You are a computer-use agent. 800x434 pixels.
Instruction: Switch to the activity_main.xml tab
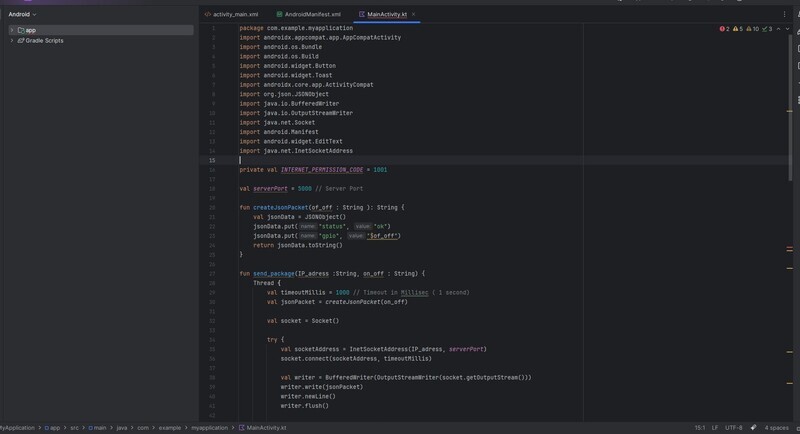pos(232,14)
